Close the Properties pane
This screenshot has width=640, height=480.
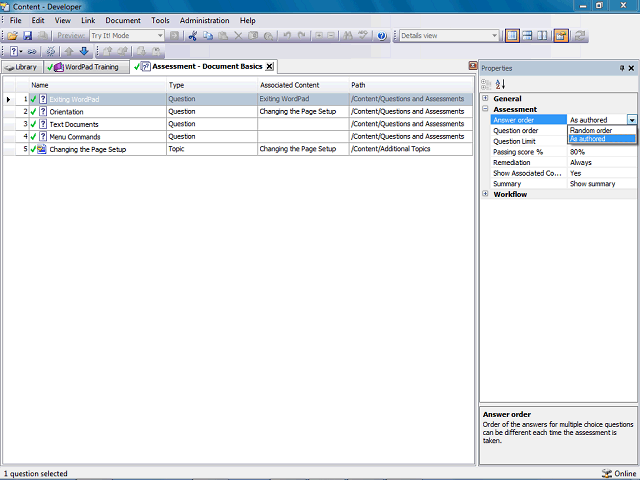631,68
